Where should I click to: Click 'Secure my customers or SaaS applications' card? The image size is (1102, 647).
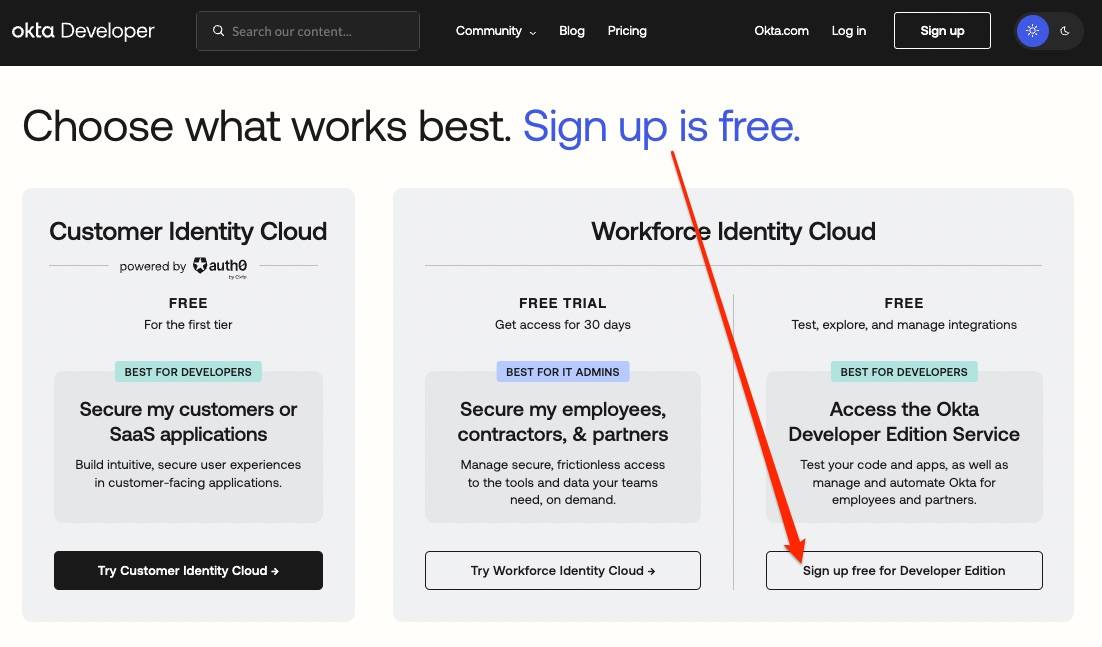(x=188, y=447)
